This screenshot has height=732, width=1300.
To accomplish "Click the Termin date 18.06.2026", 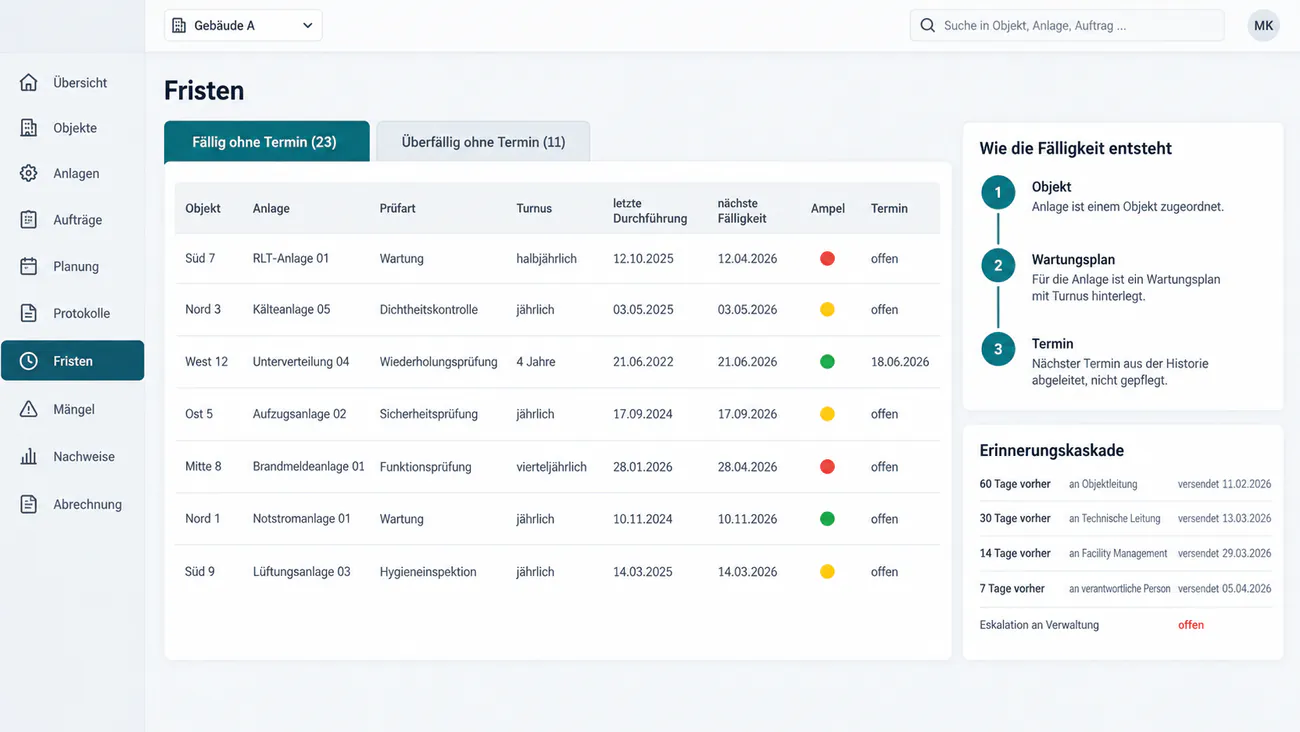I will click(x=900, y=361).
